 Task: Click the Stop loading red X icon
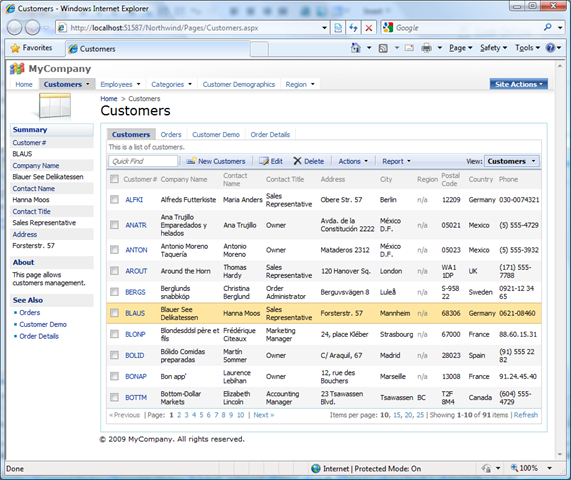click(369, 28)
